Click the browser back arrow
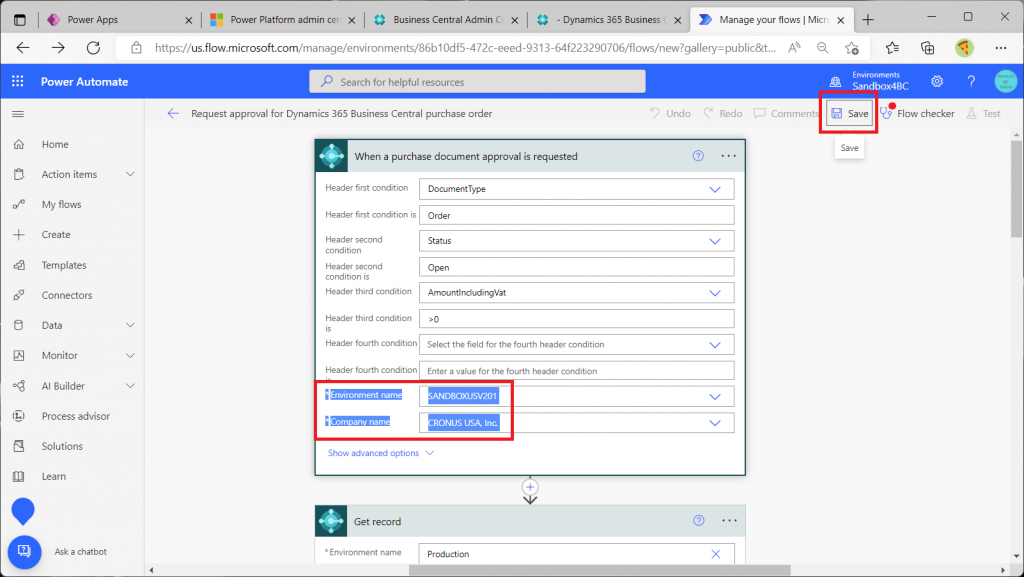Screen dimensions: 1024x577 tap(23, 48)
